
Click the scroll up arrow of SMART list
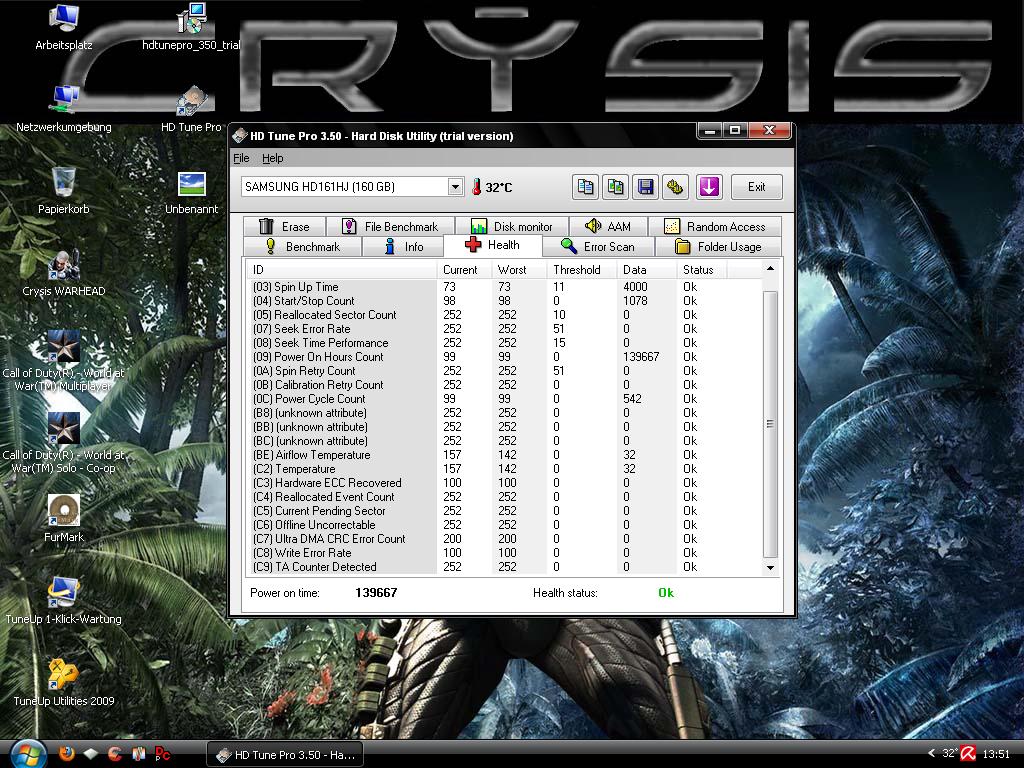point(770,268)
